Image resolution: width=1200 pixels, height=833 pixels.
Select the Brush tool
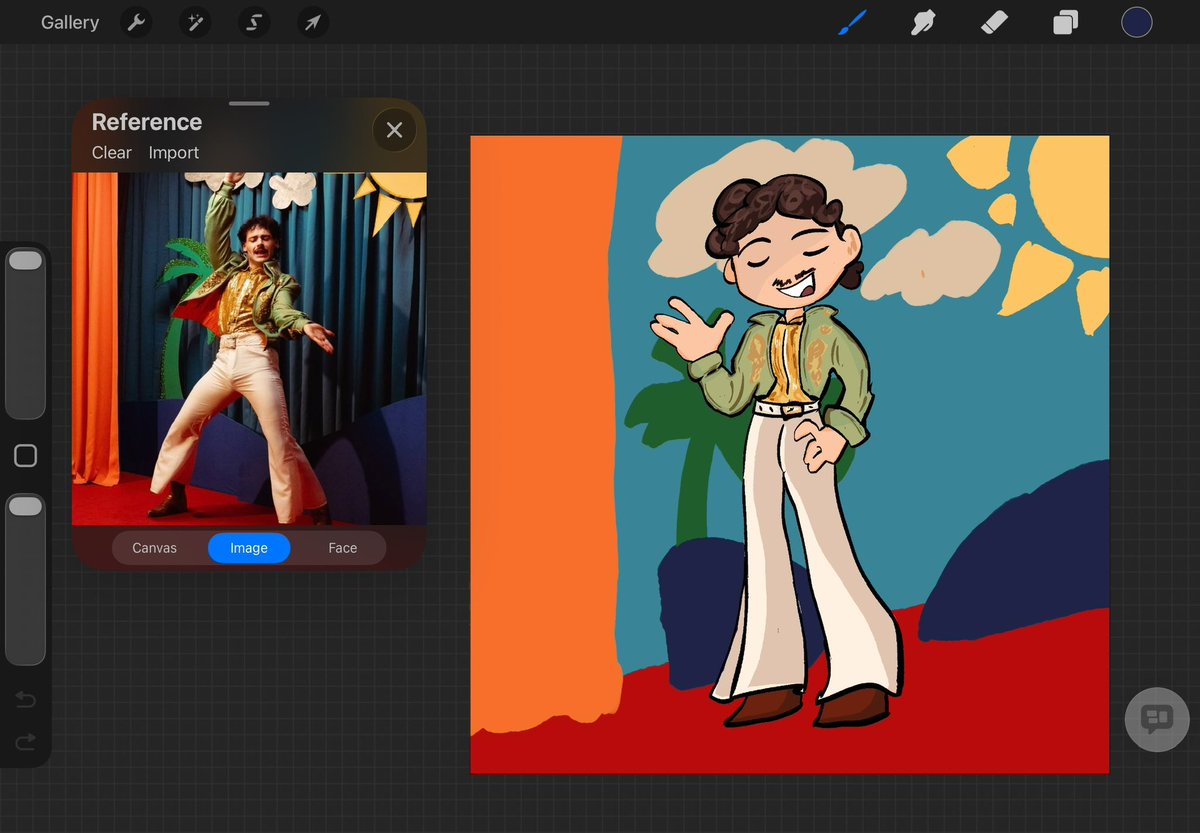pyautogui.click(x=852, y=22)
